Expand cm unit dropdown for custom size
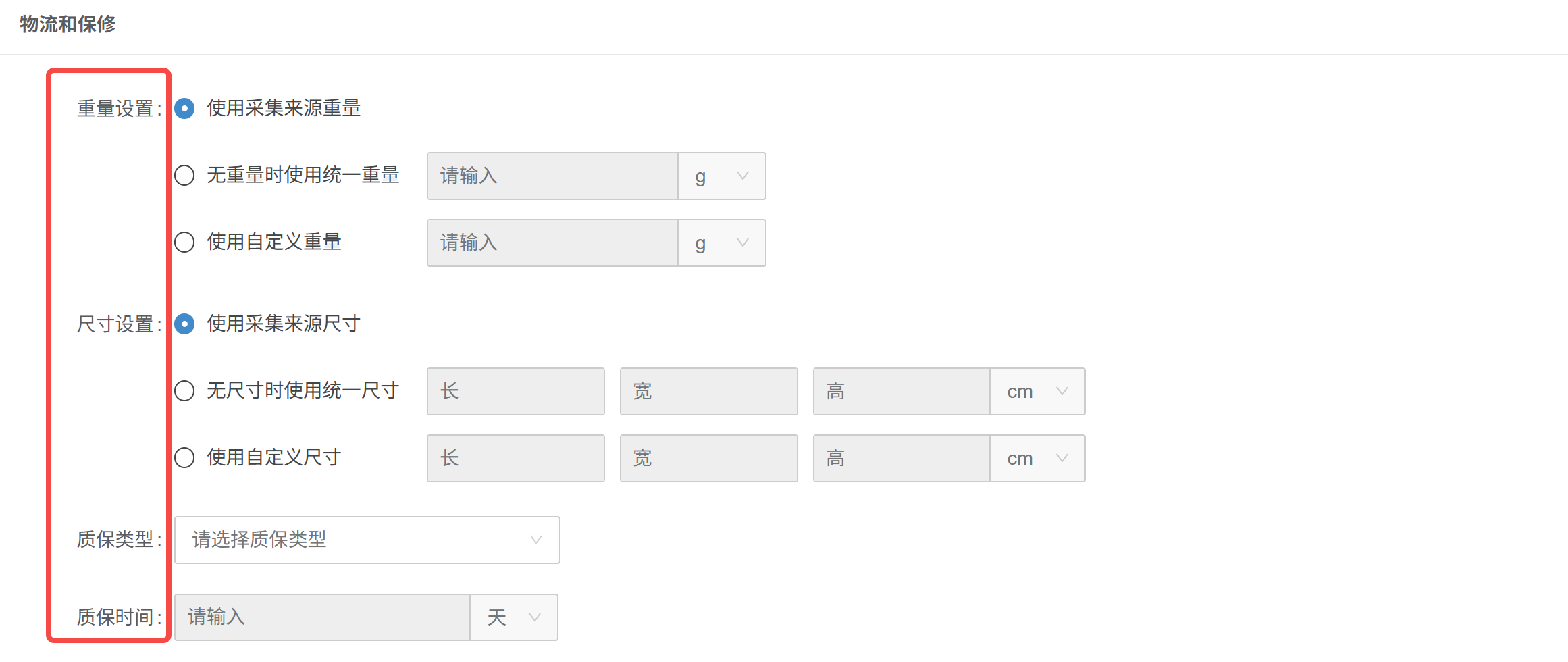This screenshot has height=662, width=1568. click(x=1038, y=458)
